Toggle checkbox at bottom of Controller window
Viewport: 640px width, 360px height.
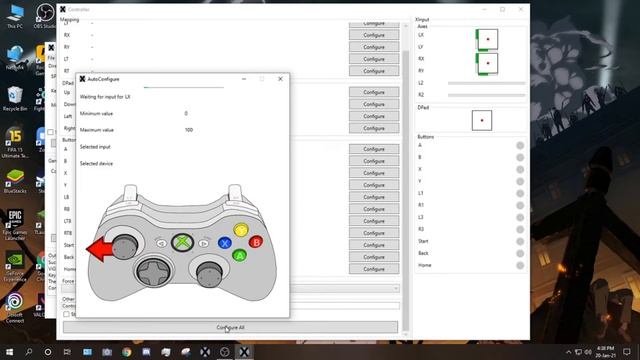(66, 314)
